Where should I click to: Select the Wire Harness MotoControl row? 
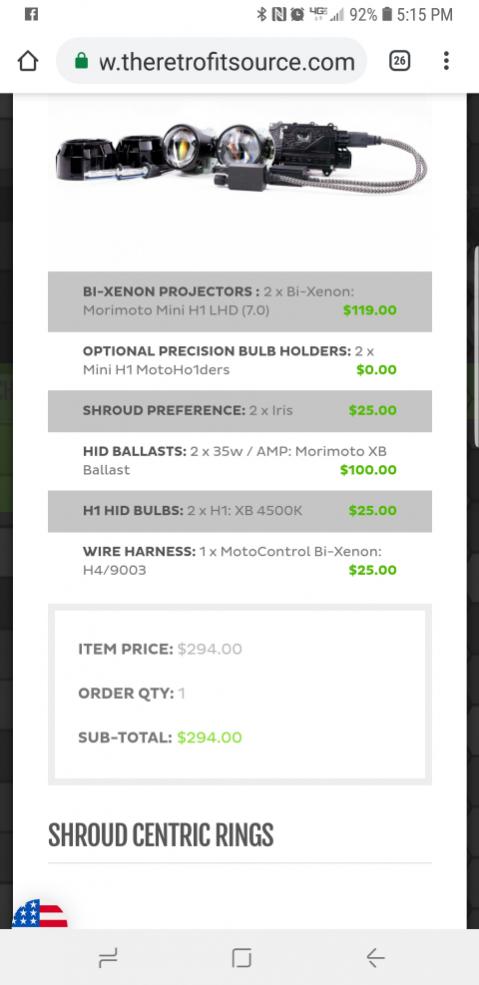pos(240,561)
